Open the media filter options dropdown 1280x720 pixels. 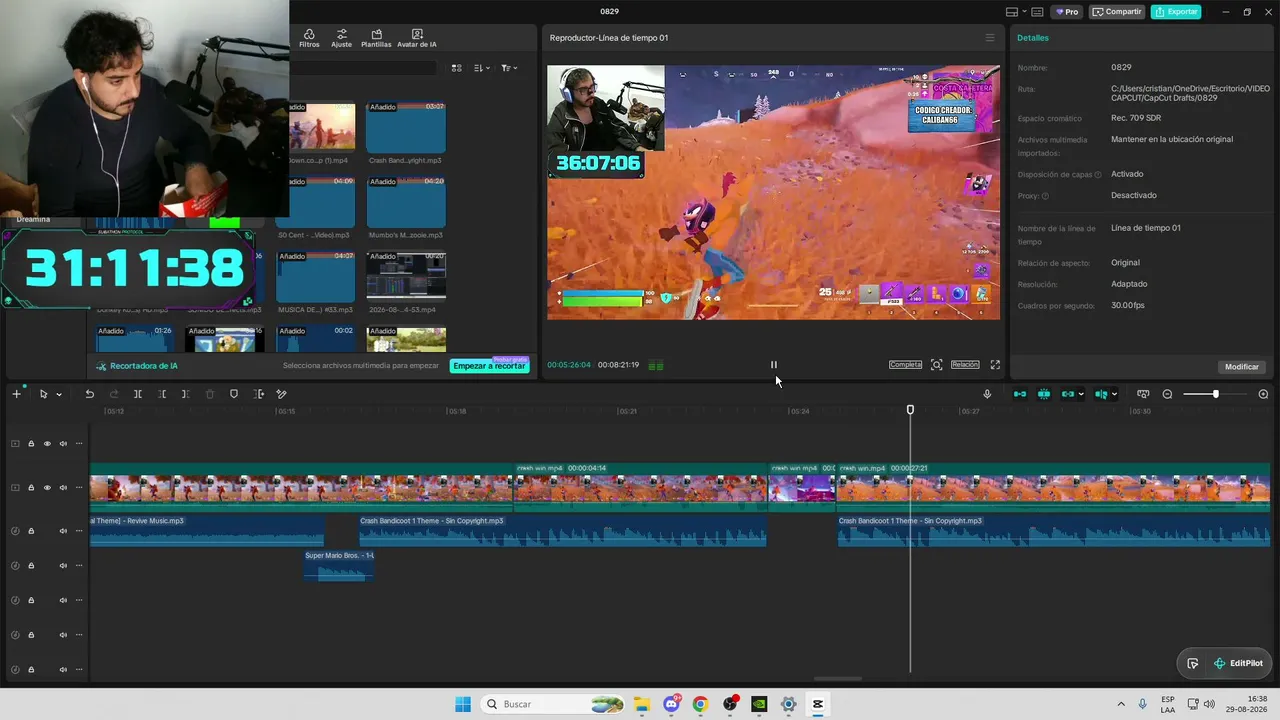(509, 68)
